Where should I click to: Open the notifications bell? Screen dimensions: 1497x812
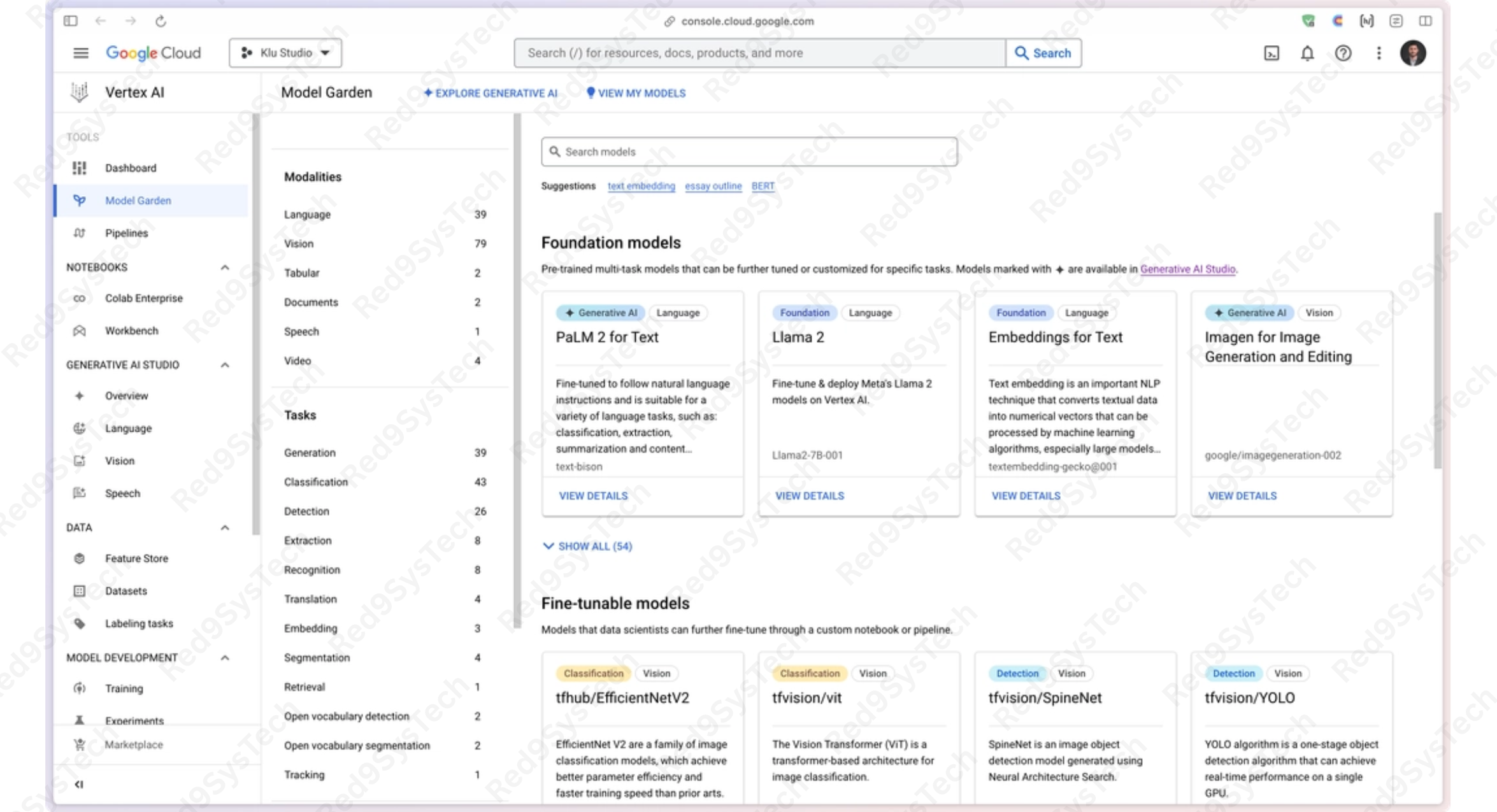[x=1307, y=53]
